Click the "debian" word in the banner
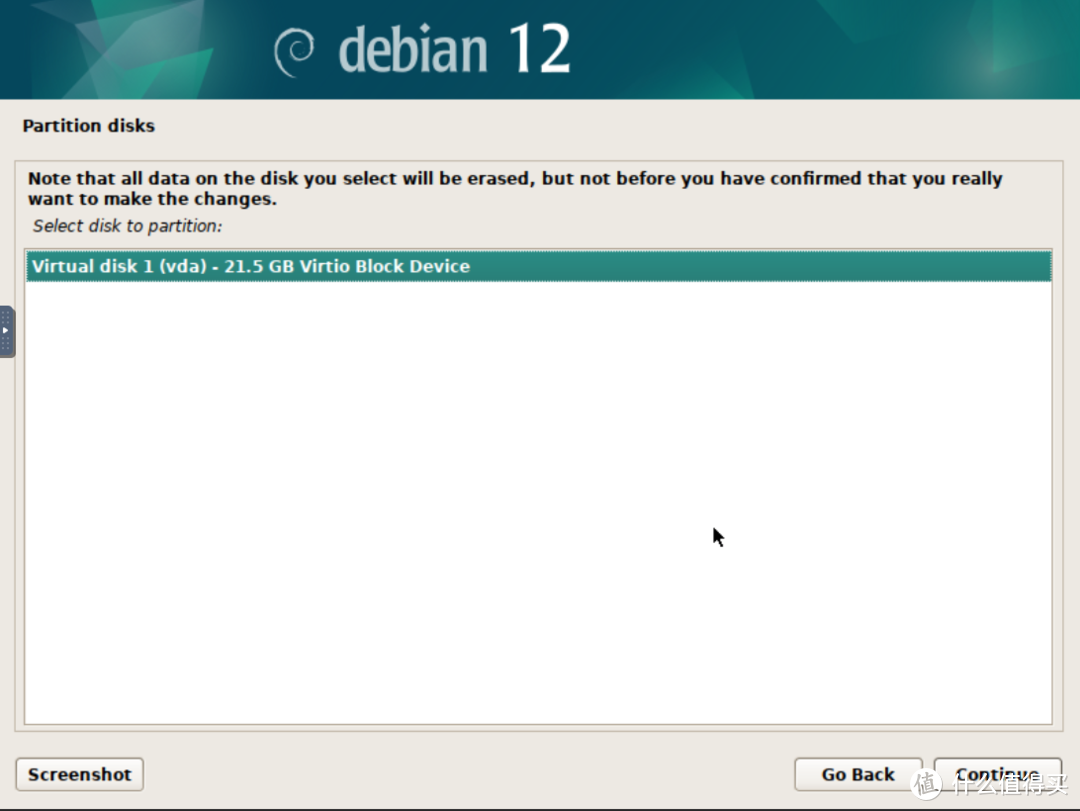This screenshot has height=811, width=1080. click(413, 49)
